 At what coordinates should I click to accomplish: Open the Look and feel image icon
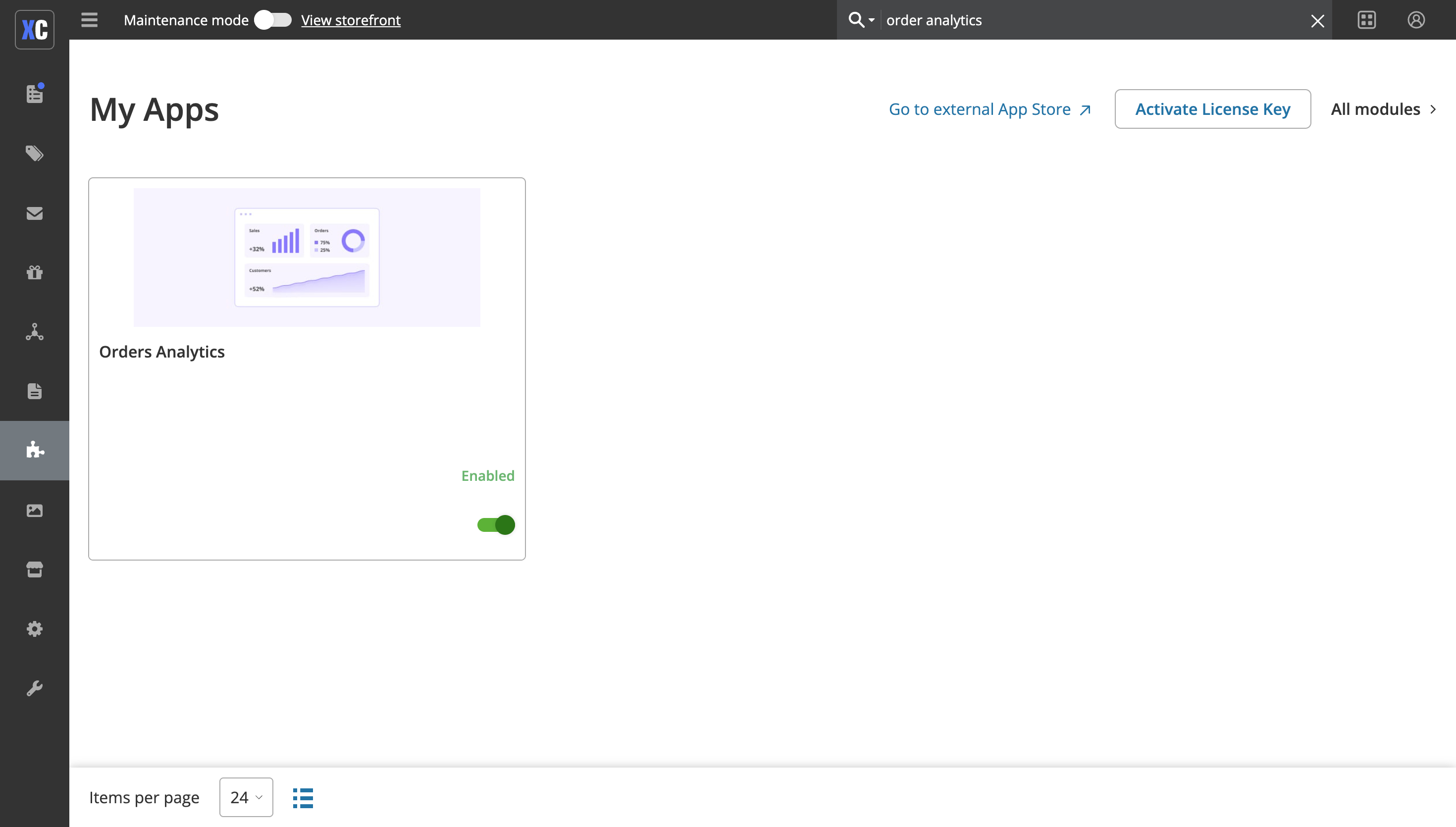click(x=35, y=510)
